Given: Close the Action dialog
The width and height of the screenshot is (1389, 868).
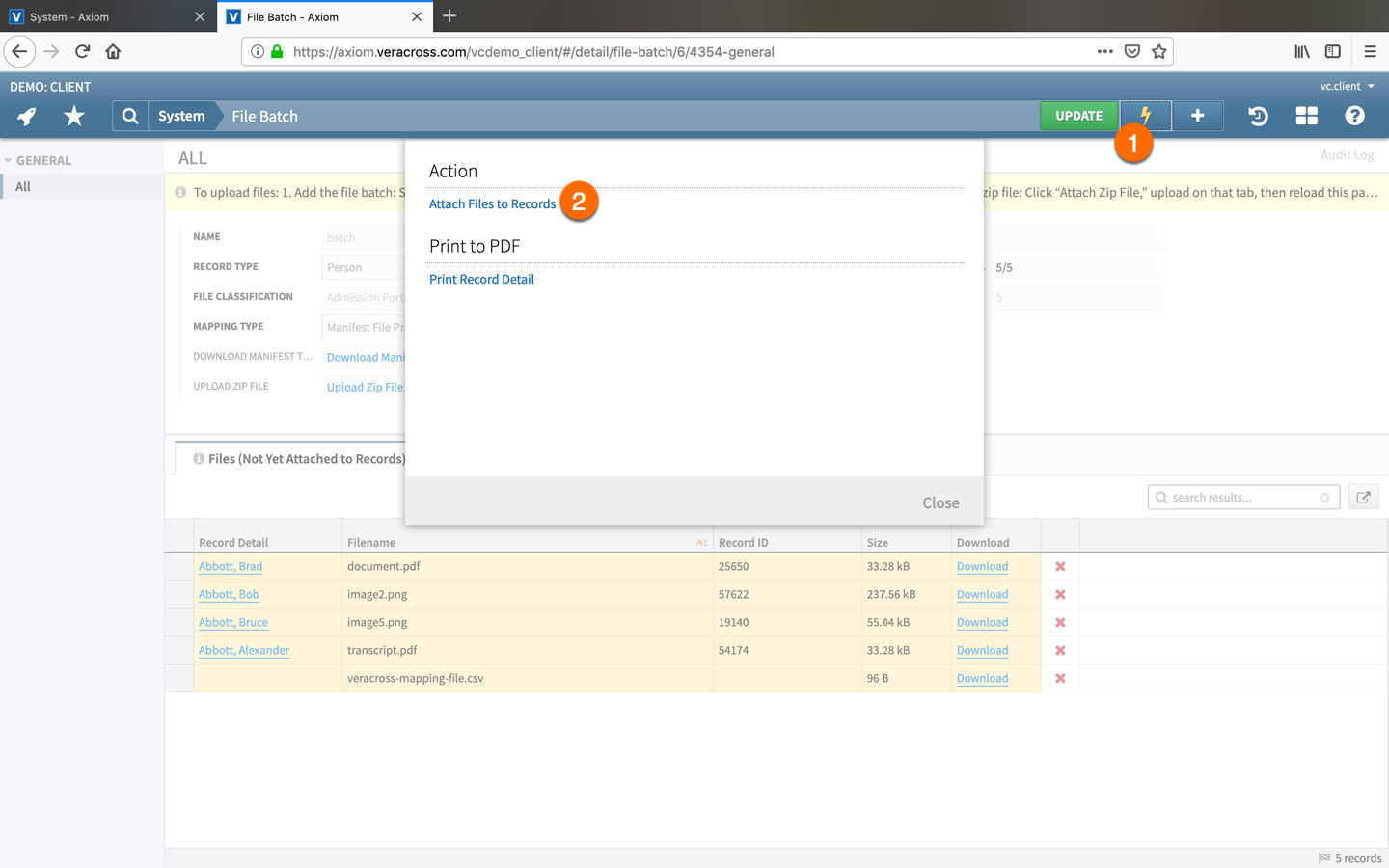Looking at the screenshot, I should click(x=940, y=502).
